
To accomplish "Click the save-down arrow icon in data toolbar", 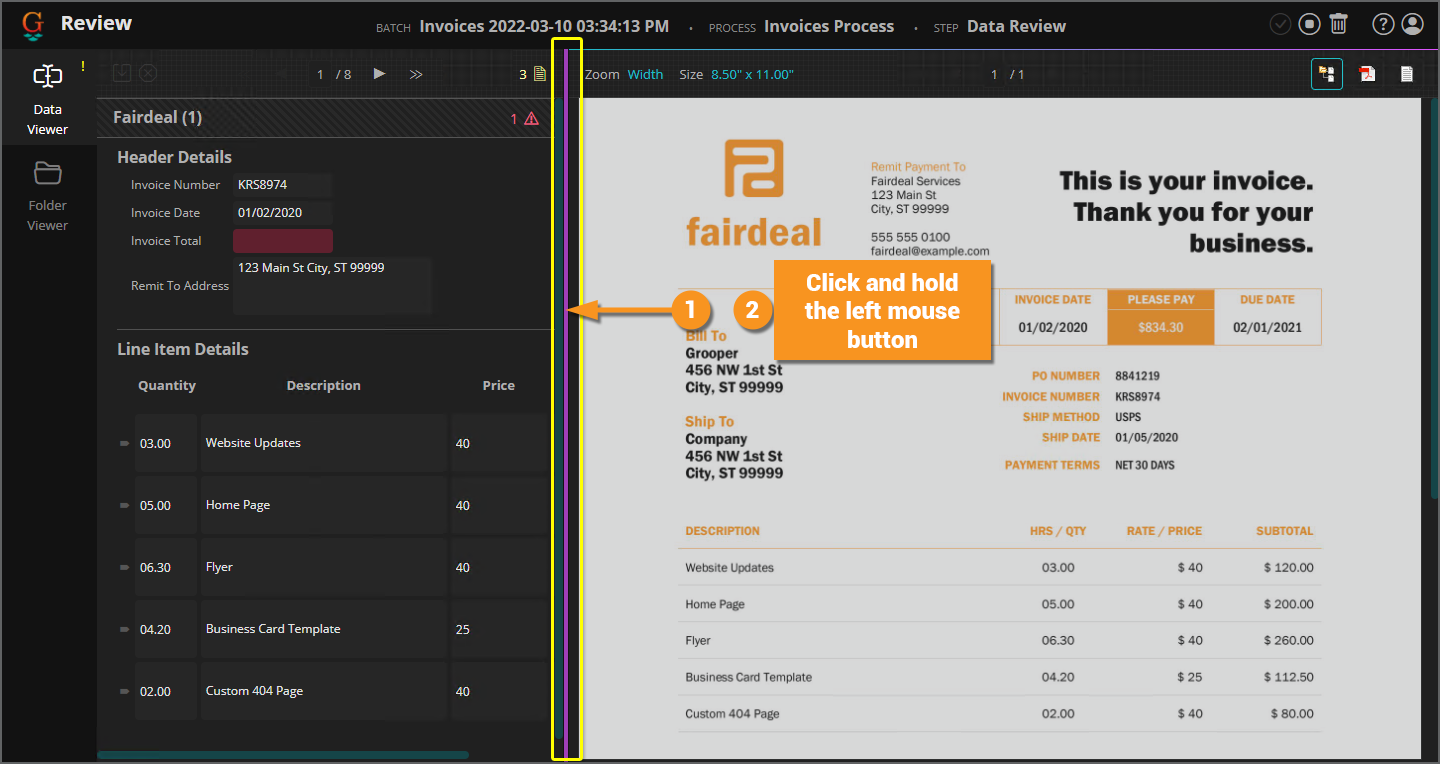I will (x=121, y=73).
